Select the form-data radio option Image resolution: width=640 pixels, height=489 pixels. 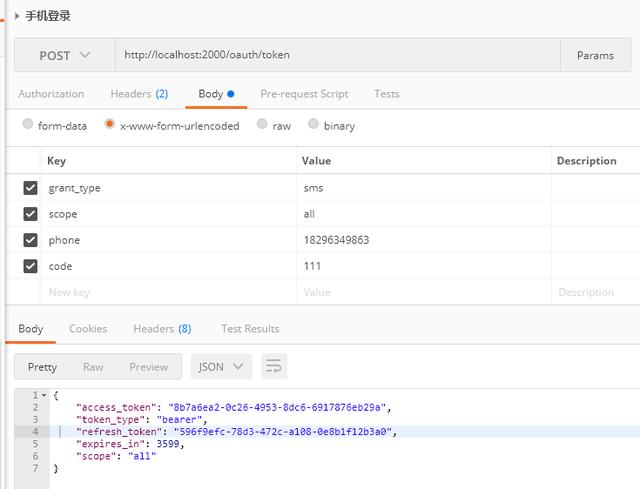coord(28,124)
